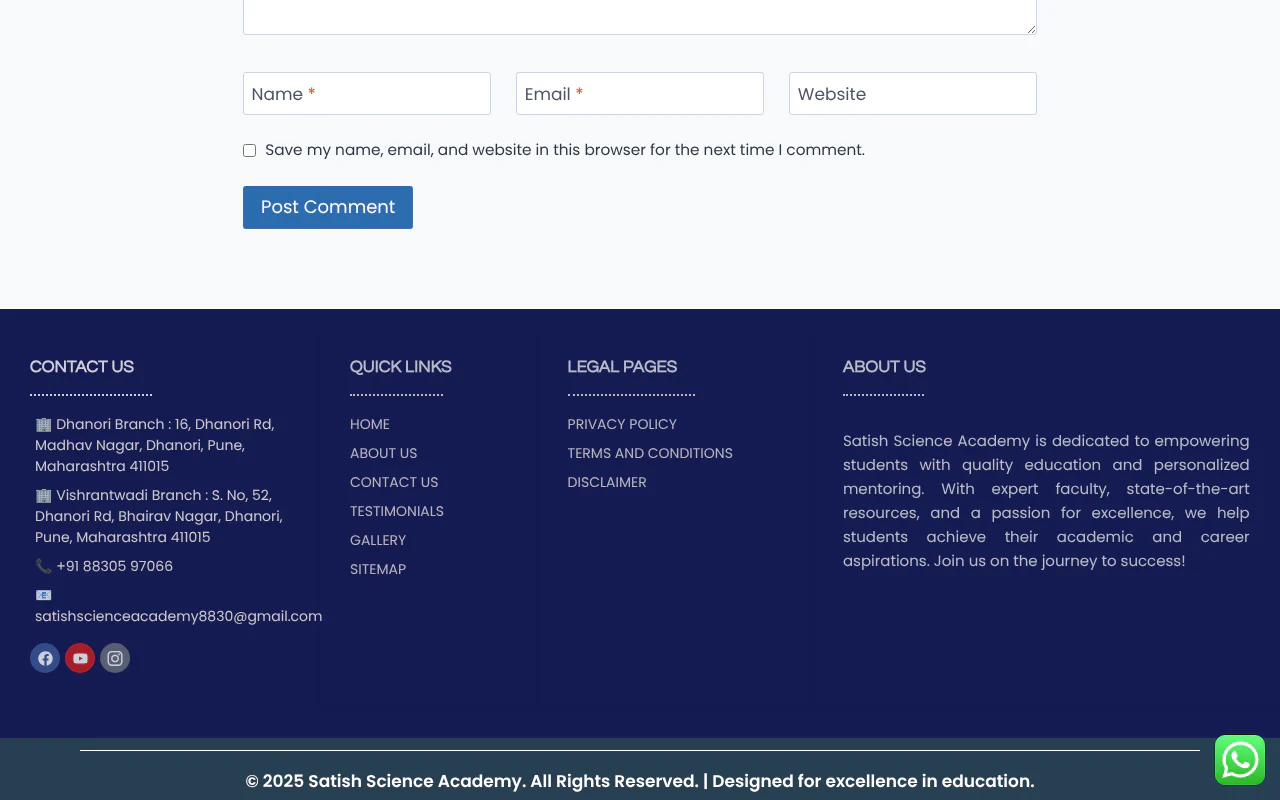Screen dimensions: 1280x800
Task: Click the CONTACT US footer heading
Action: click(x=82, y=367)
